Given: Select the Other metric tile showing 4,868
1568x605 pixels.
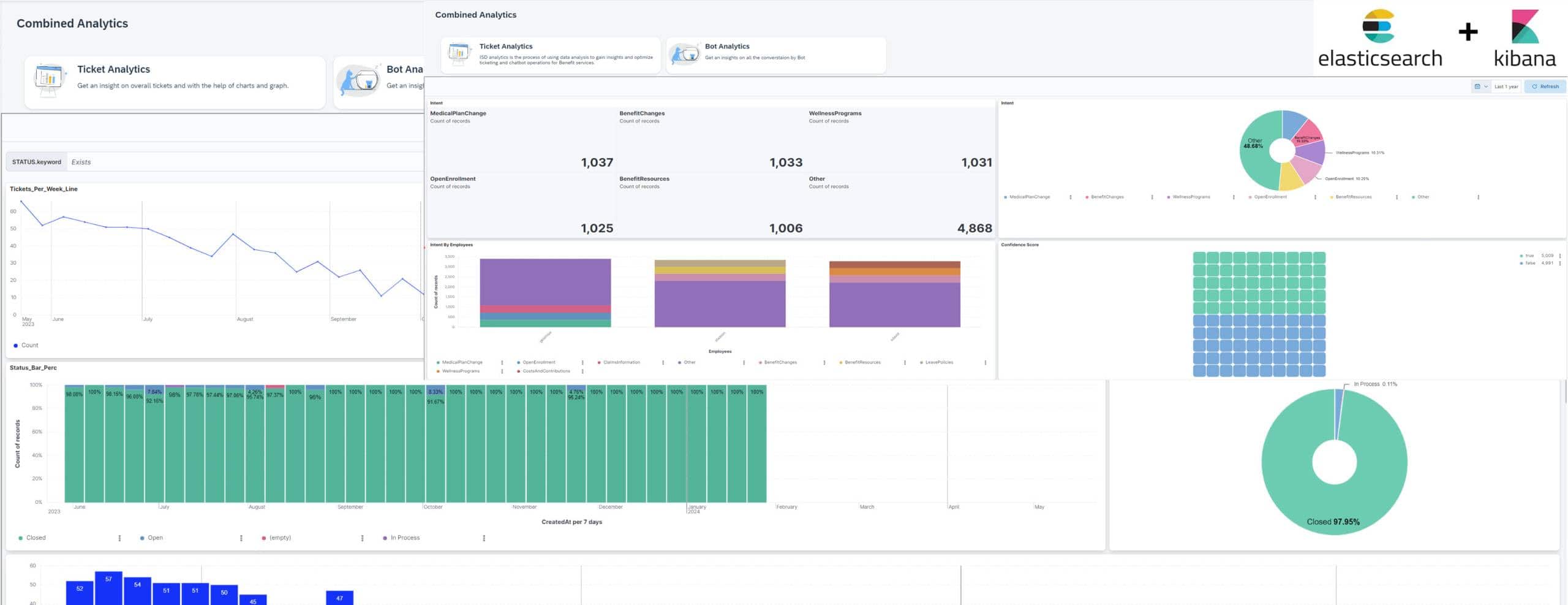Looking at the screenshot, I should click(x=900, y=205).
